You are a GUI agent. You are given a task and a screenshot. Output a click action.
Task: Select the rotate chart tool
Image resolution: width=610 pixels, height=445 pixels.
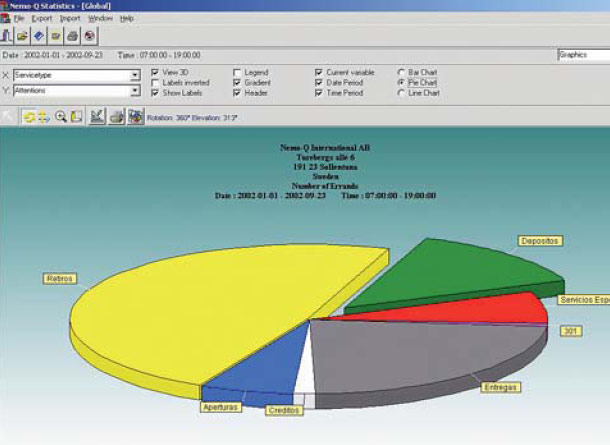(x=30, y=116)
